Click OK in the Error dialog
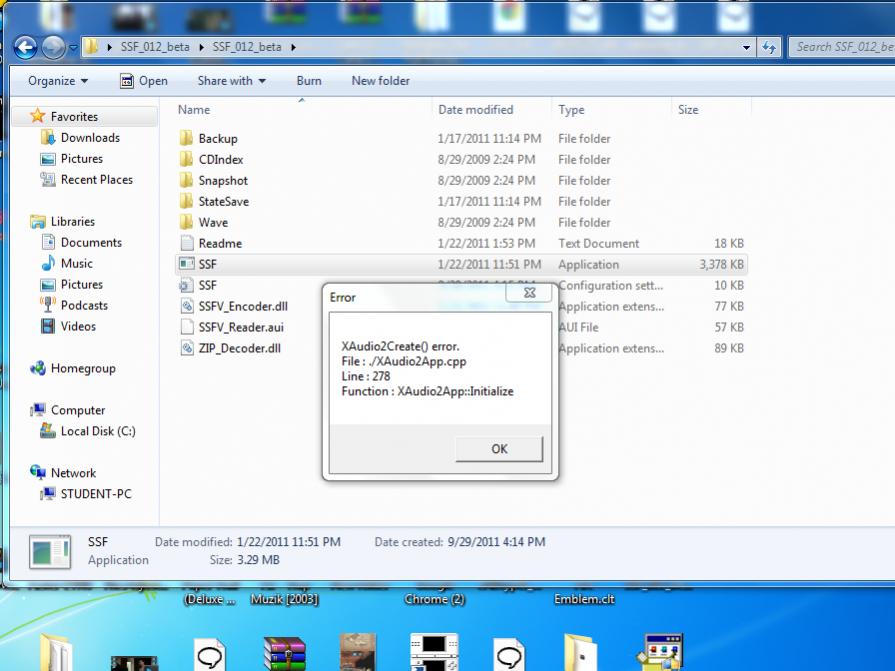895x671 pixels. [x=499, y=448]
